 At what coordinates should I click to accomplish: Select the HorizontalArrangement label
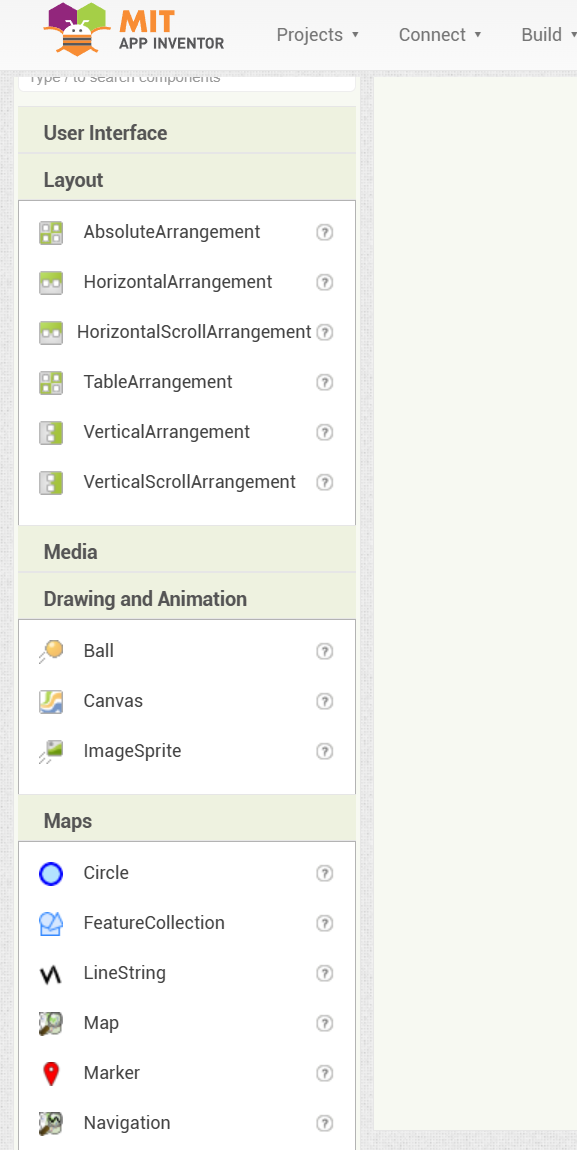[x=177, y=282]
